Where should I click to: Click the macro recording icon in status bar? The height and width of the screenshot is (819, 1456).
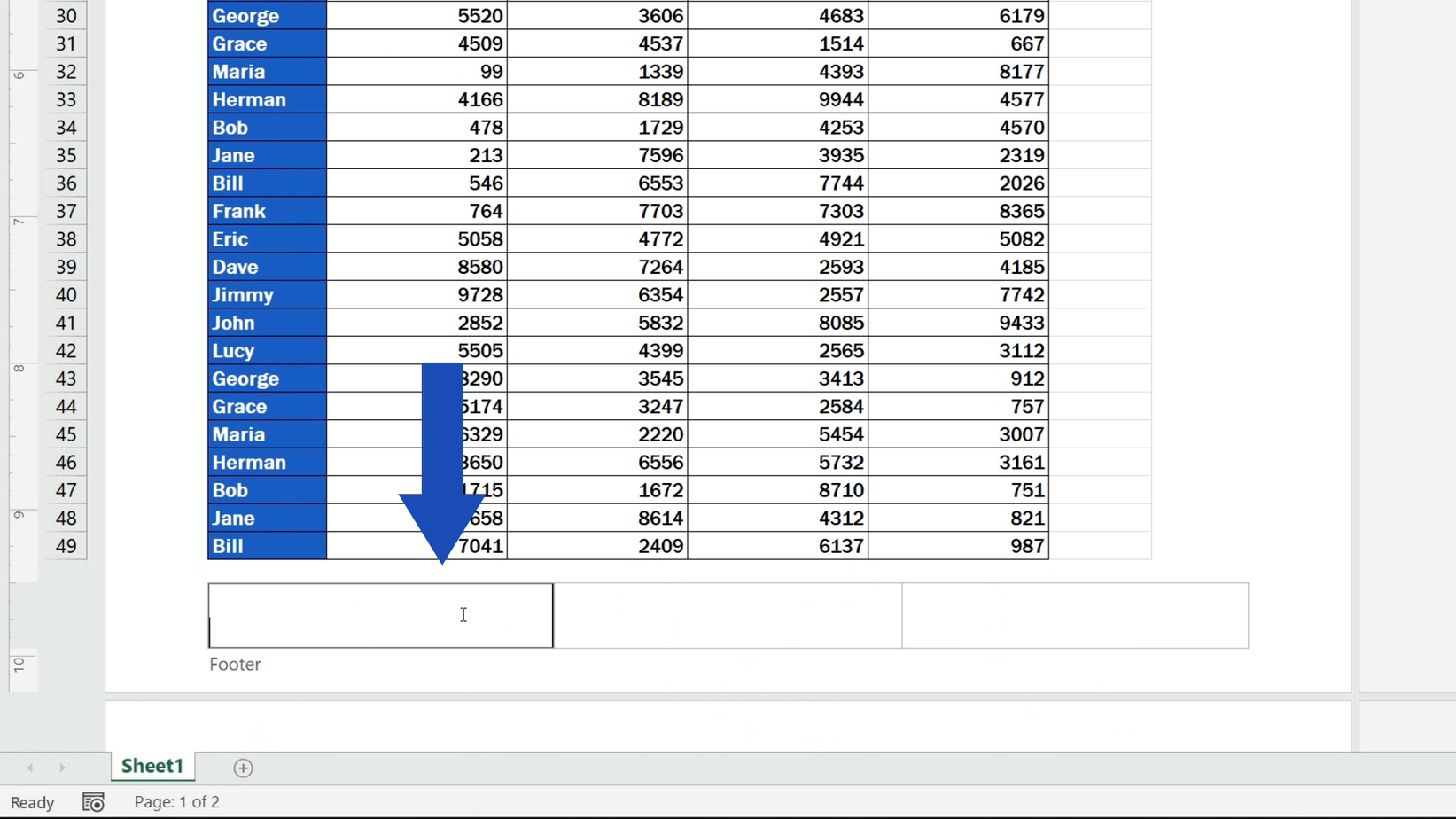pyautogui.click(x=93, y=801)
